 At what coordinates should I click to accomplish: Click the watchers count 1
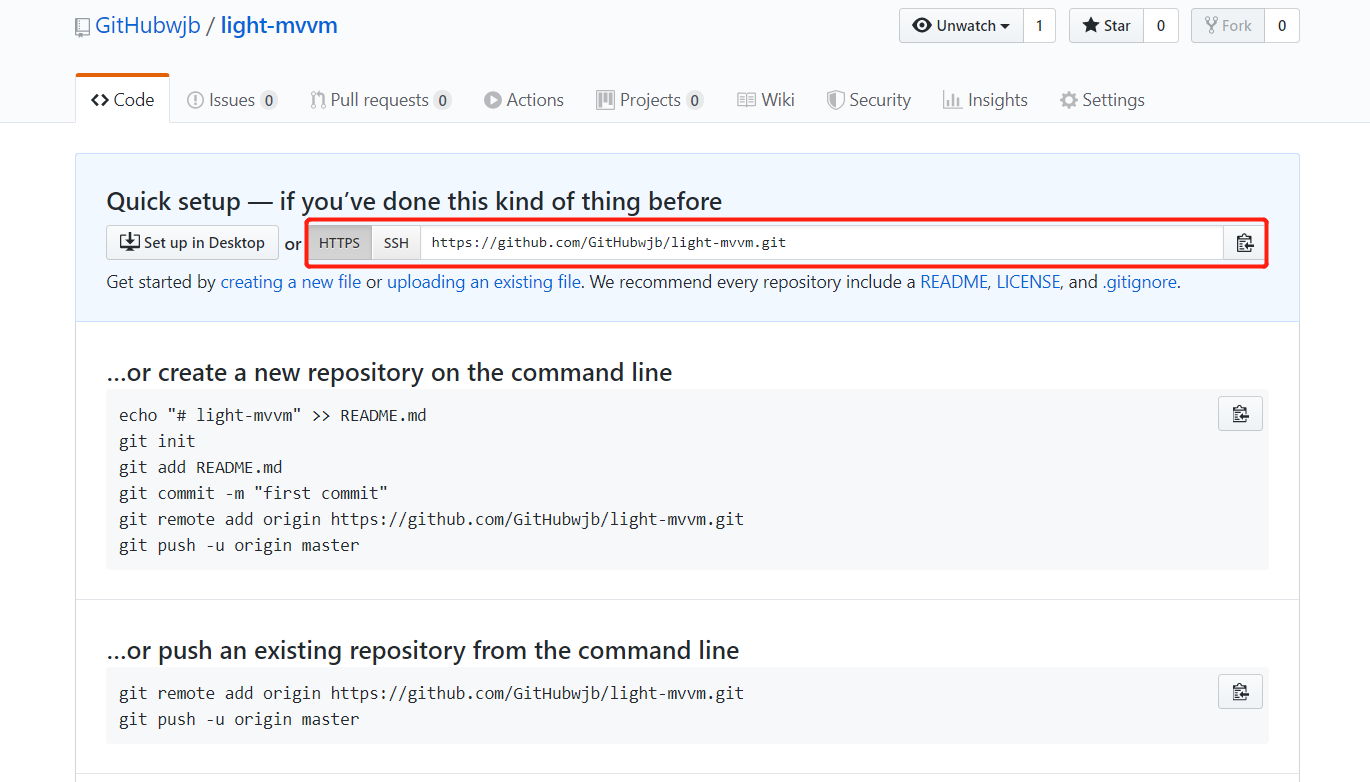pyautogui.click(x=1039, y=26)
